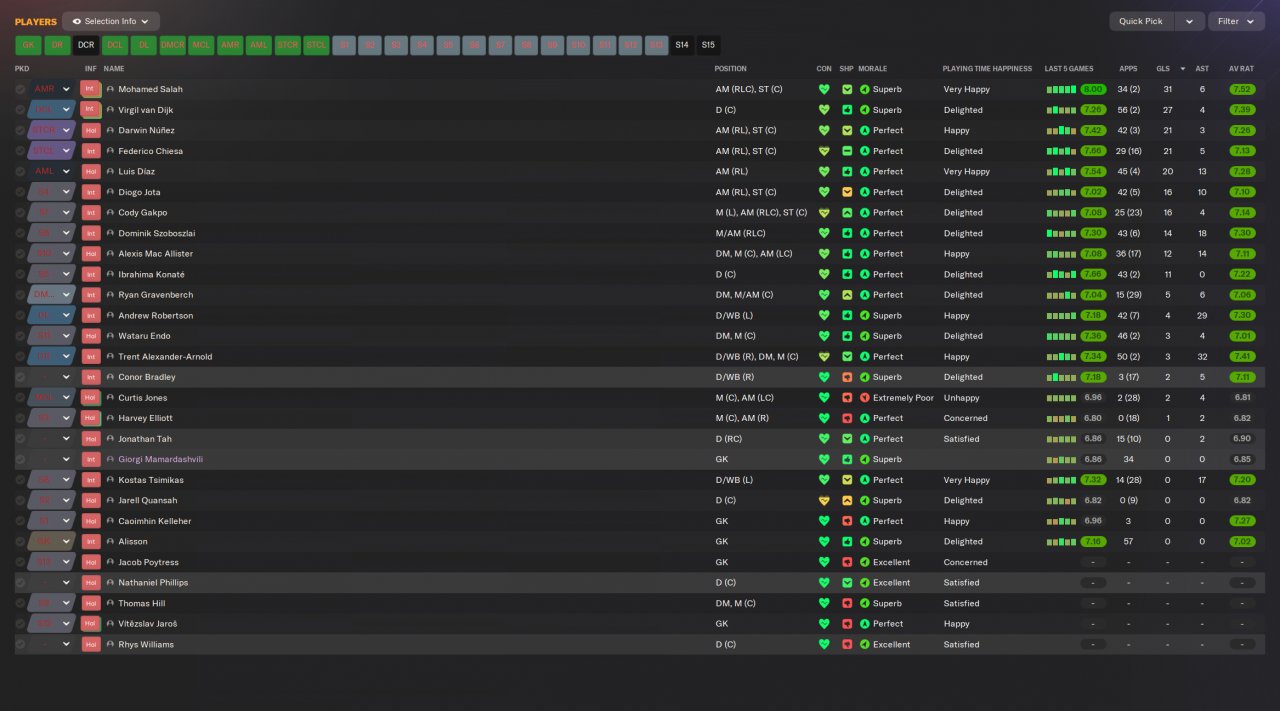Screen dimensions: 1280x711
Task: Toggle the pick checkmark for Ibrahima Konaté
Action: pos(20,274)
